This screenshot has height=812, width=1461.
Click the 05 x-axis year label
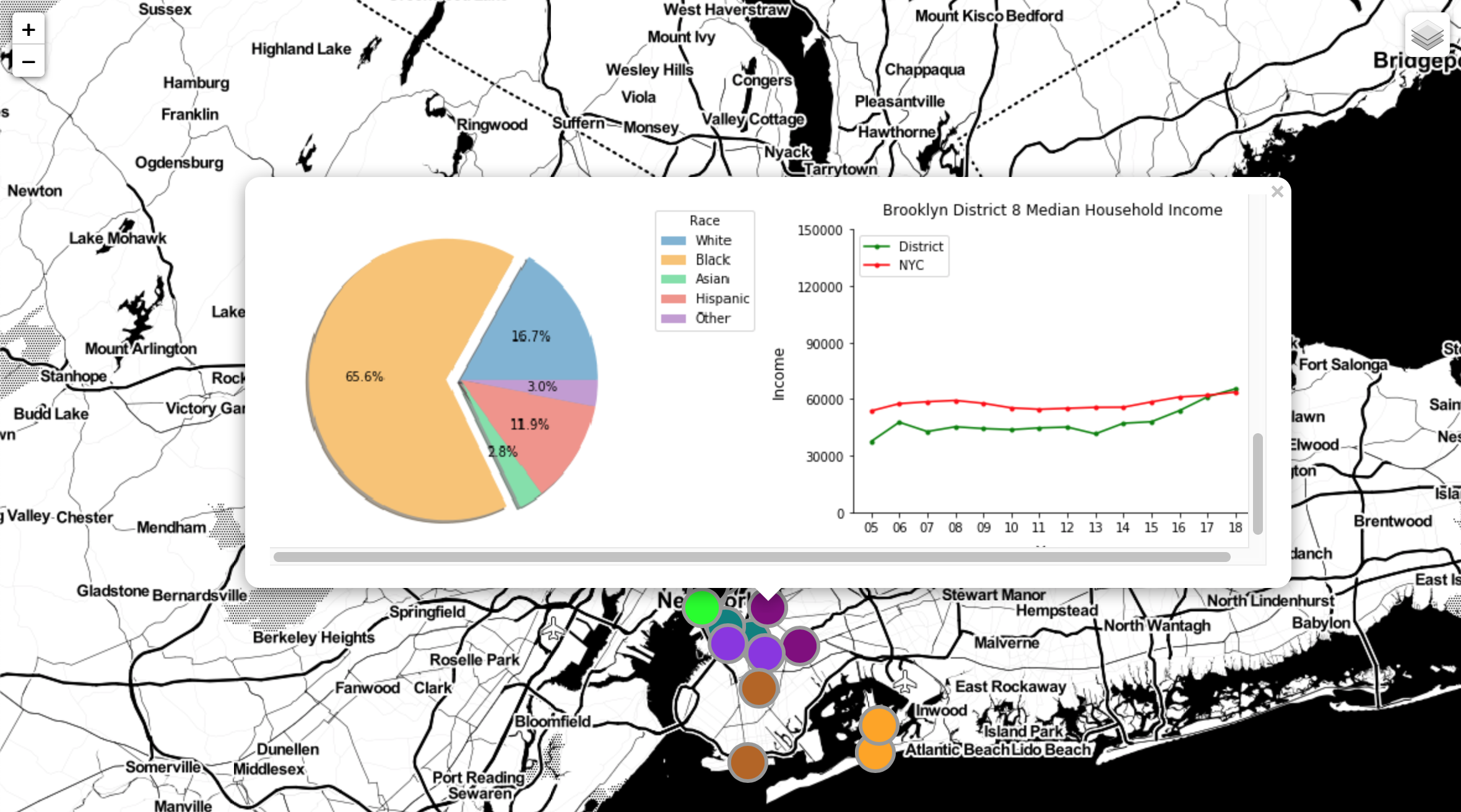pyautogui.click(x=871, y=527)
